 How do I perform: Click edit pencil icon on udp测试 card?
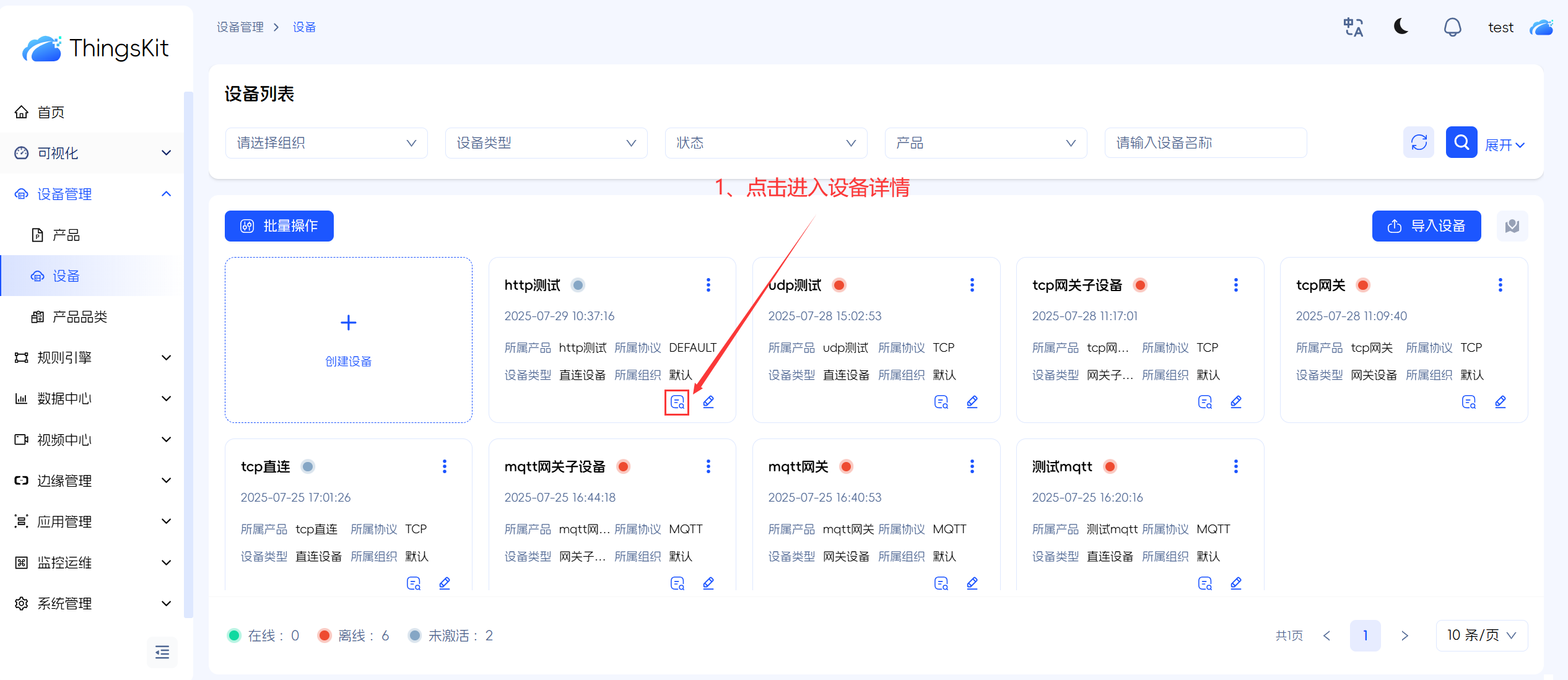pyautogui.click(x=972, y=402)
